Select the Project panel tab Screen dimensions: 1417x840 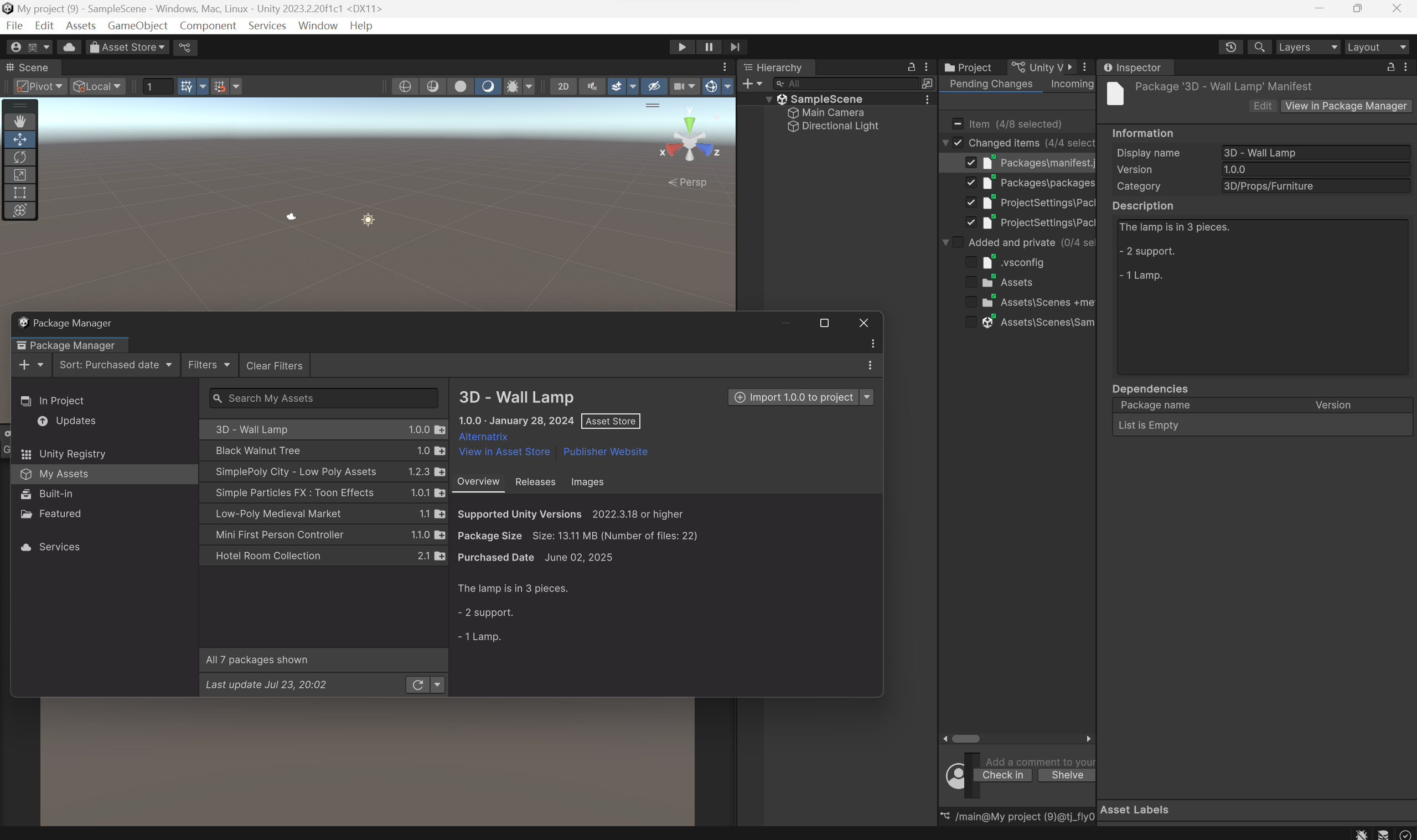[969, 68]
